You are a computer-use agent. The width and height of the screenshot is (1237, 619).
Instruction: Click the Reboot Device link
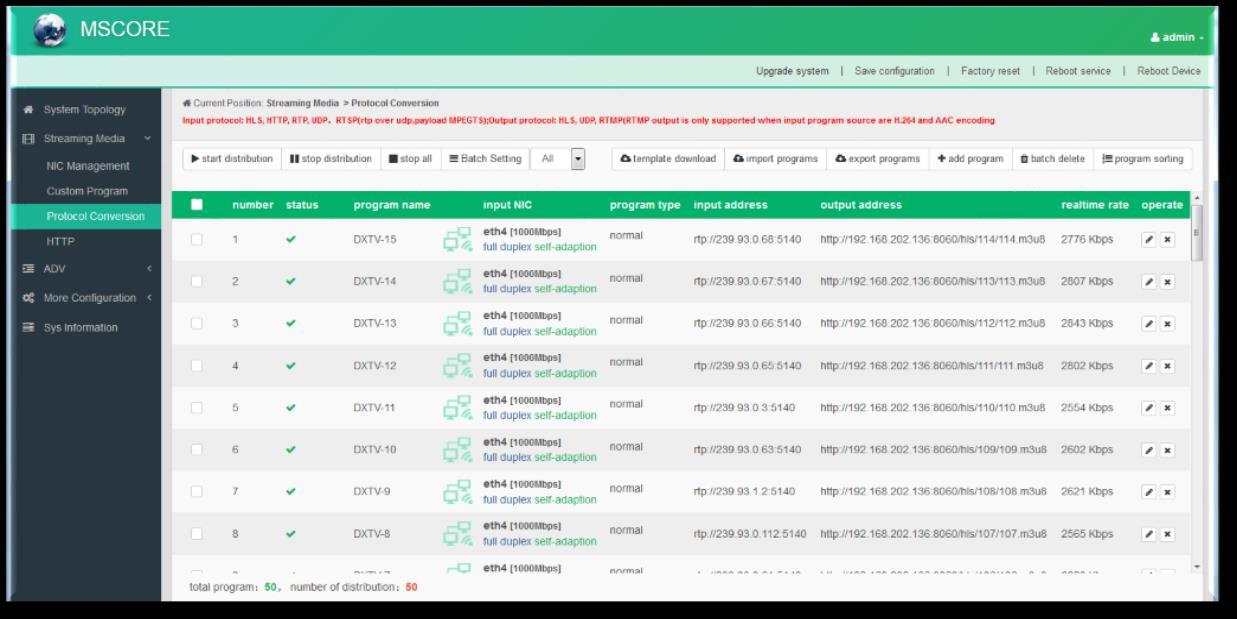tap(1169, 71)
